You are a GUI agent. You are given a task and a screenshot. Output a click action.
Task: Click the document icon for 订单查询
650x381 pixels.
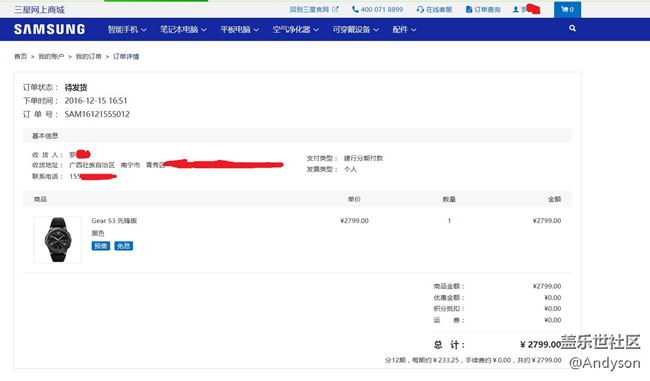[469, 9]
